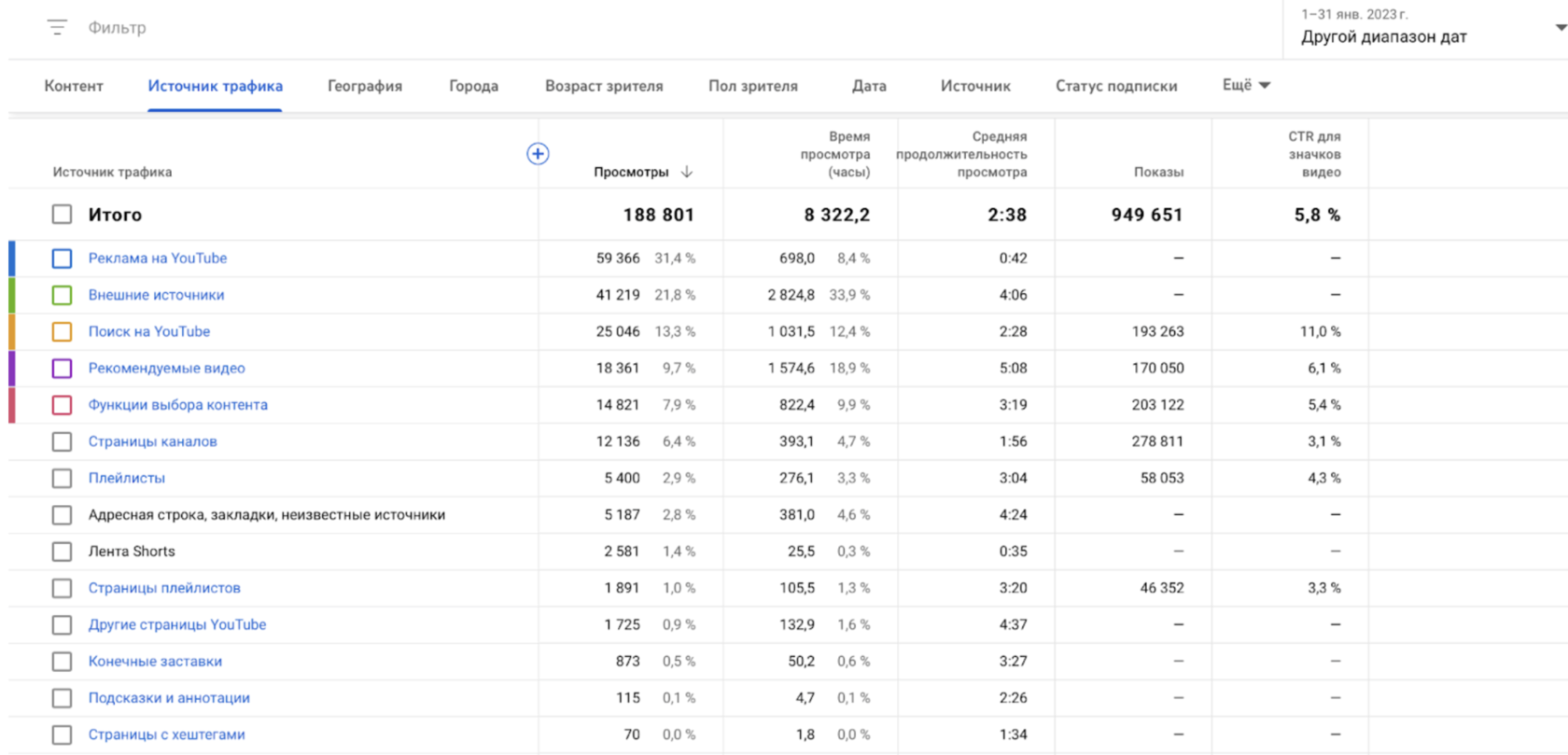
Task: Open the Пол зрителя tab
Action: (753, 86)
